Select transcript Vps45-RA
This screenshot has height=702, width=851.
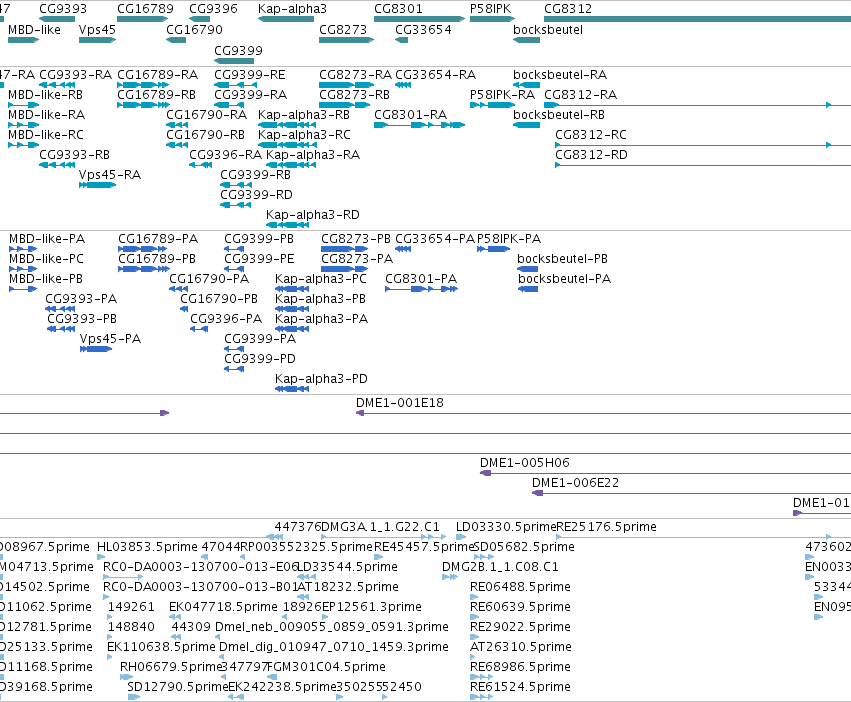tap(110, 174)
